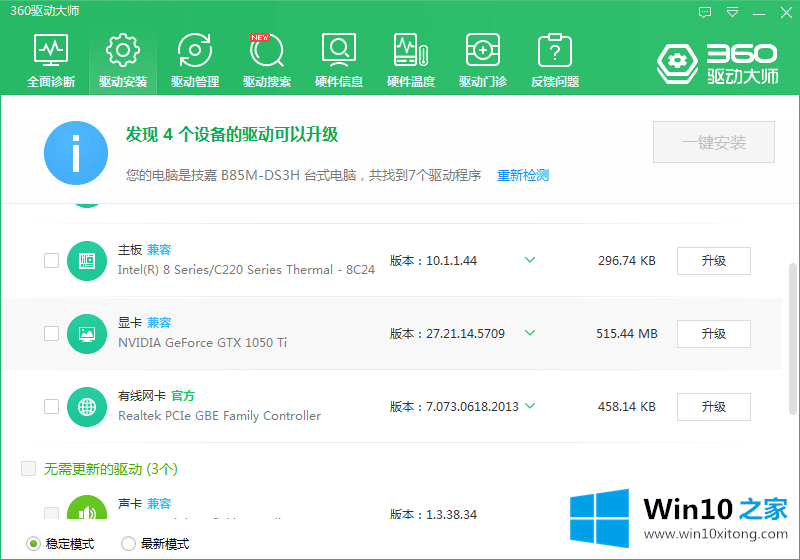Screen dimensions: 800x560
Task: Click the 重新检测 re-detect link
Action: 523,175
